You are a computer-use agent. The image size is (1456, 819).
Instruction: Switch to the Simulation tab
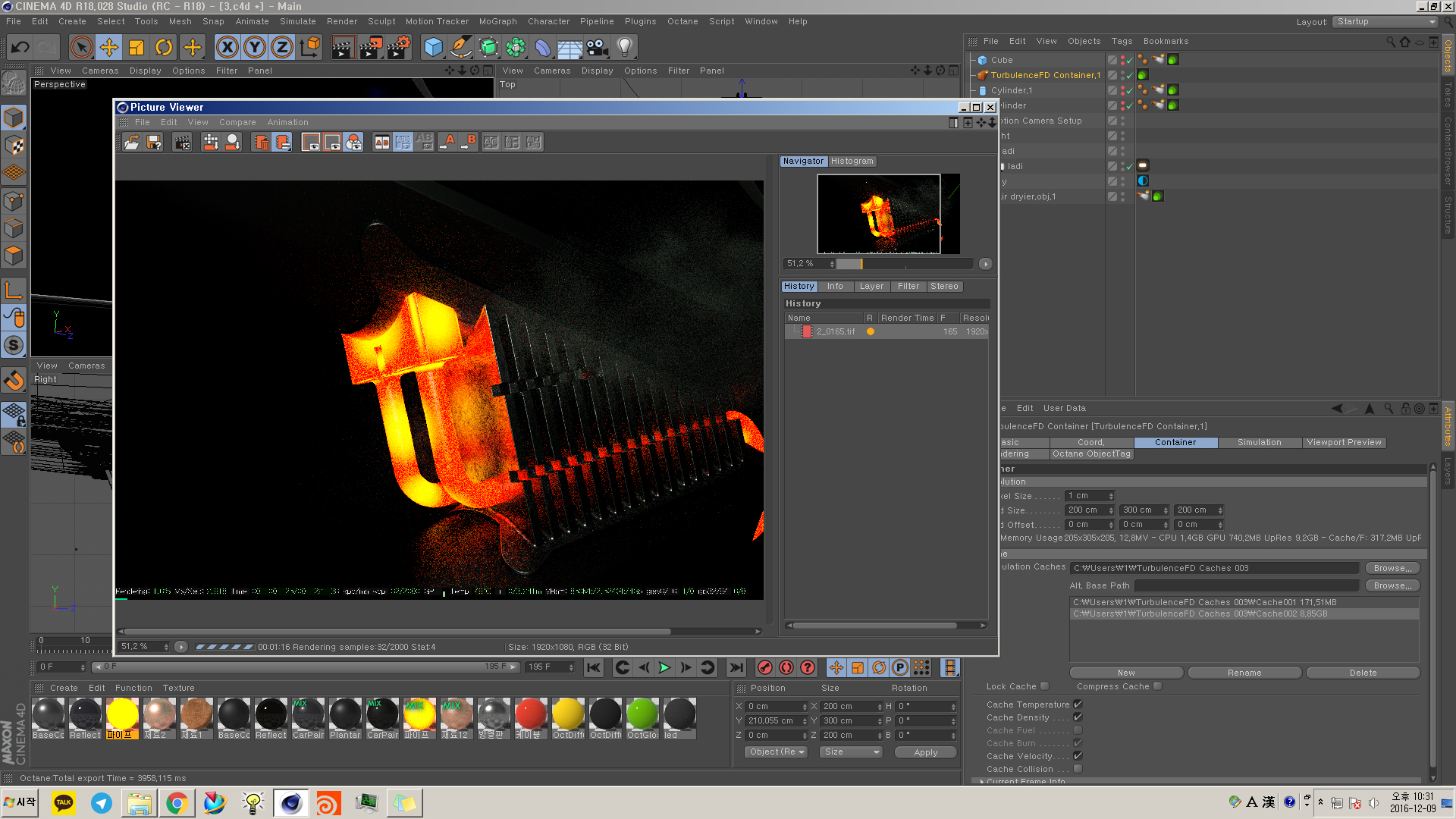pyautogui.click(x=1260, y=443)
